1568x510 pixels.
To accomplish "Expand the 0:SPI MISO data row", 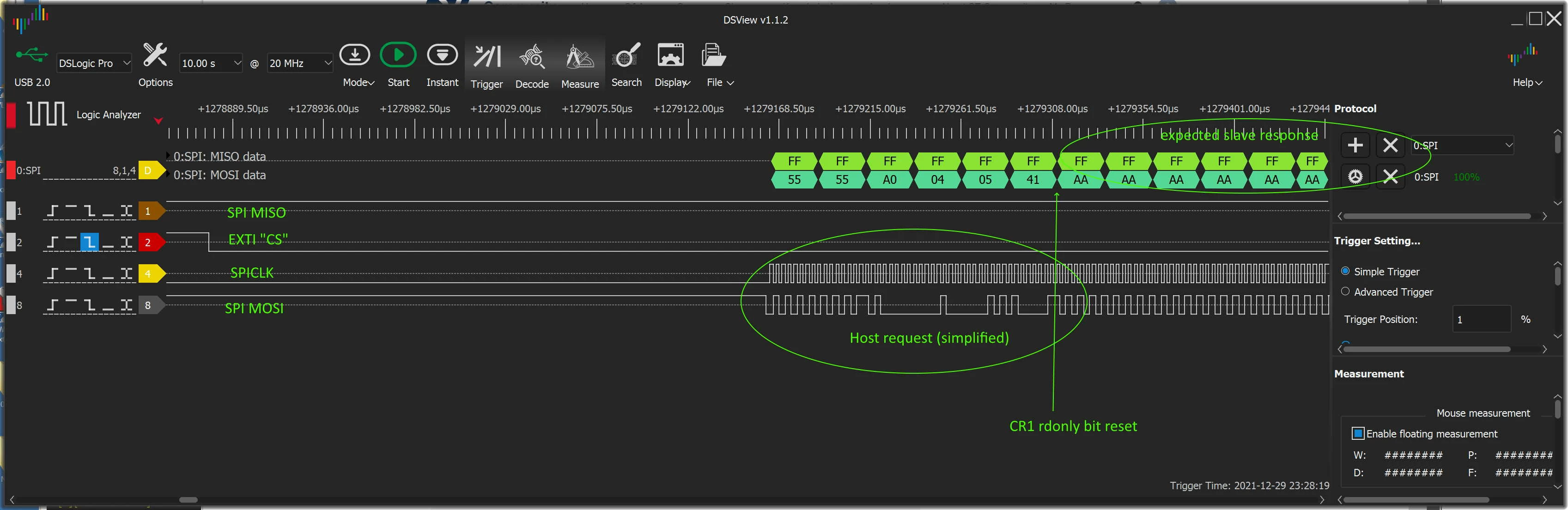I will pos(169,157).
